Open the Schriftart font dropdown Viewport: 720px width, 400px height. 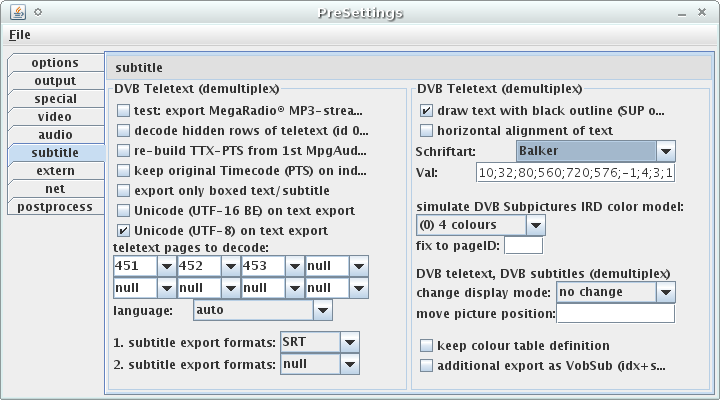pos(666,151)
